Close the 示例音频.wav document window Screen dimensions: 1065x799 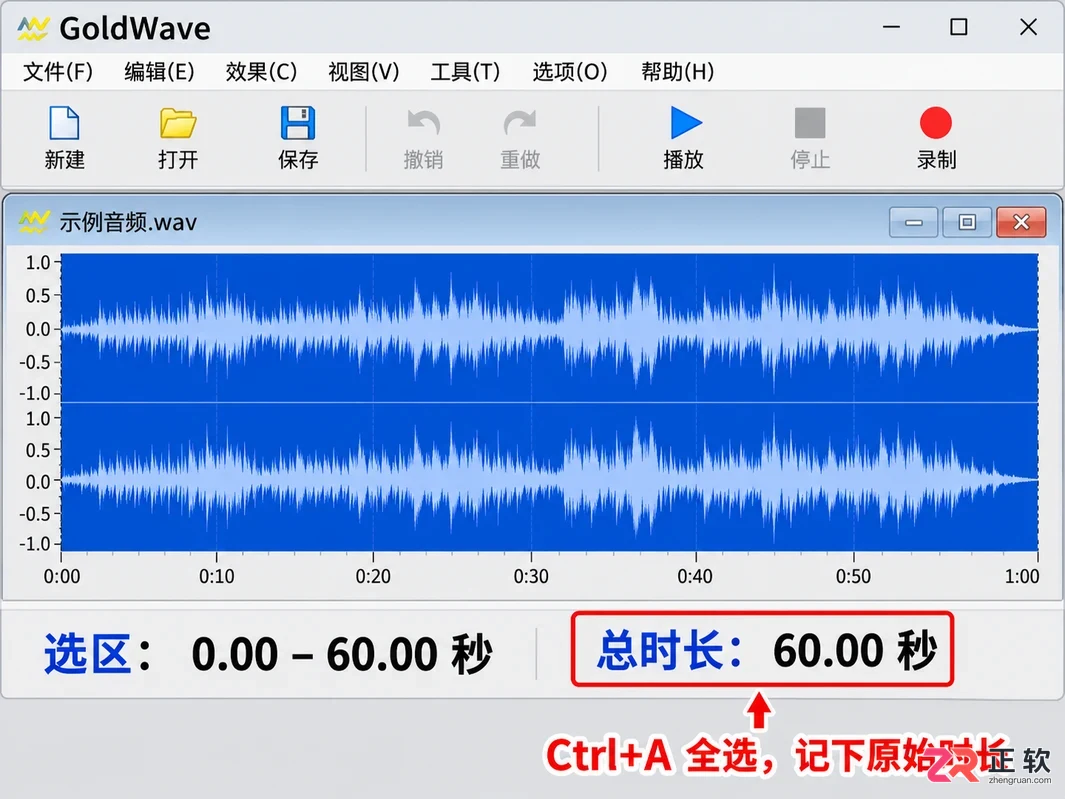[1021, 222]
